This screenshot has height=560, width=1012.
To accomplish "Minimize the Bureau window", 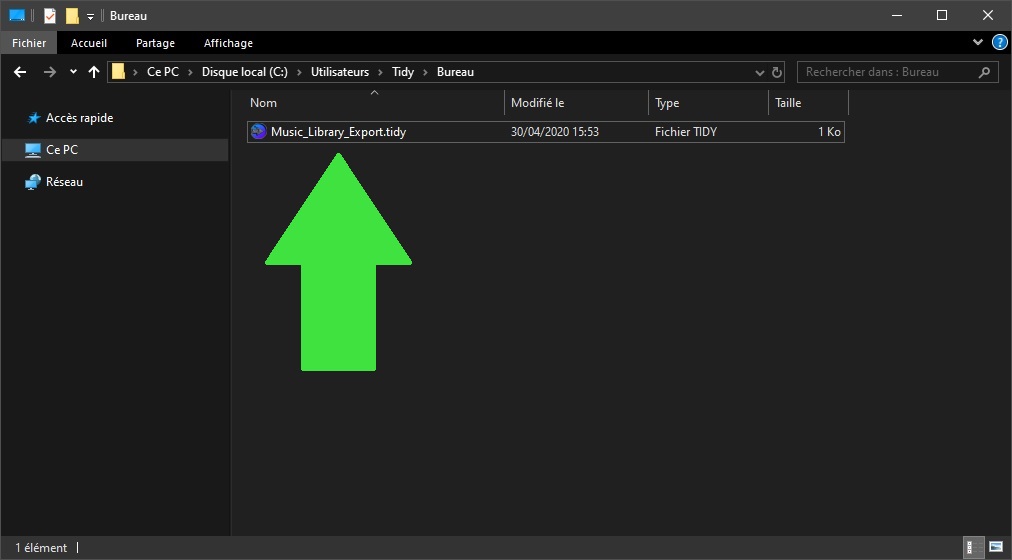I will pyautogui.click(x=896, y=15).
